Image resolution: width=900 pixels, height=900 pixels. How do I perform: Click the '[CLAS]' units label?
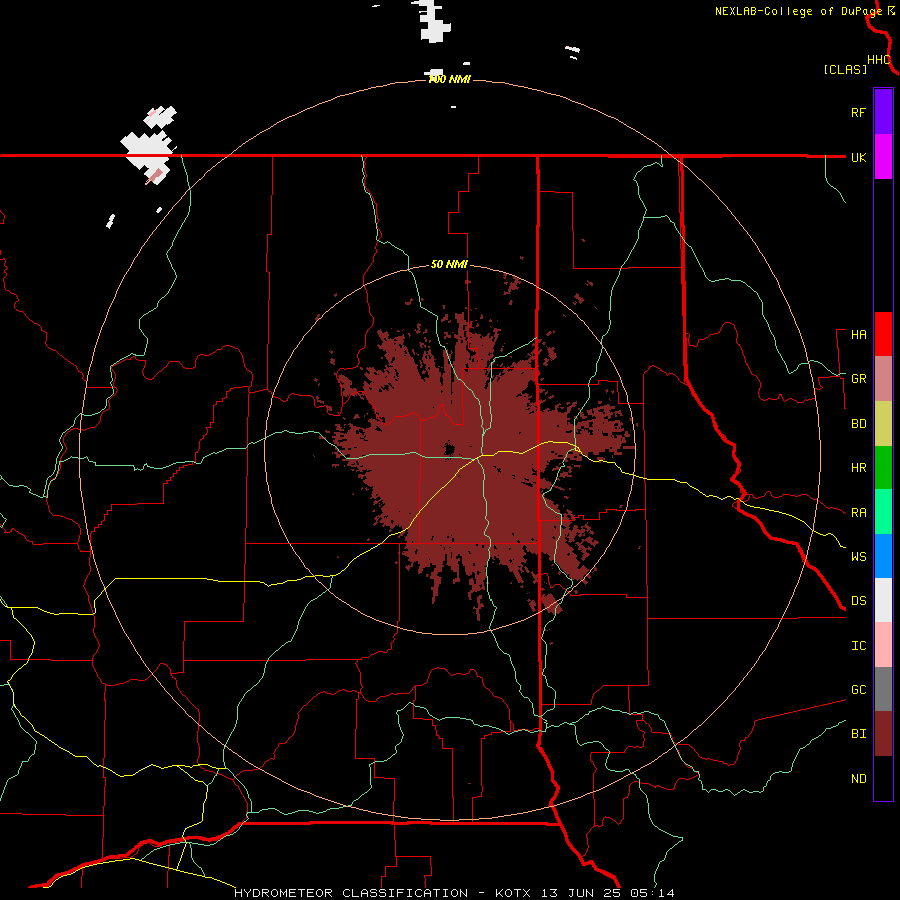click(845, 70)
